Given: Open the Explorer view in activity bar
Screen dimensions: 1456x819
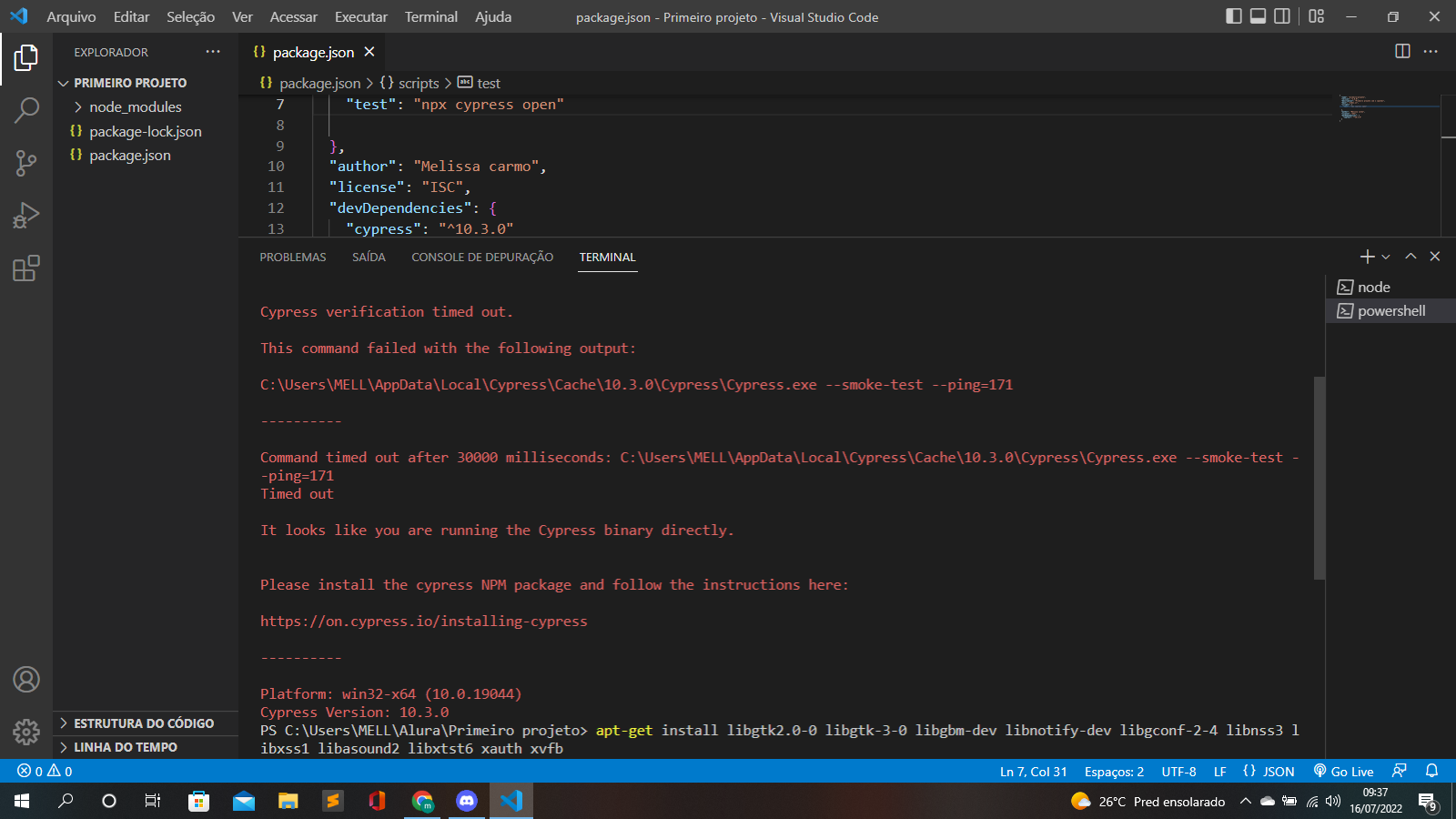Looking at the screenshot, I should (26, 58).
